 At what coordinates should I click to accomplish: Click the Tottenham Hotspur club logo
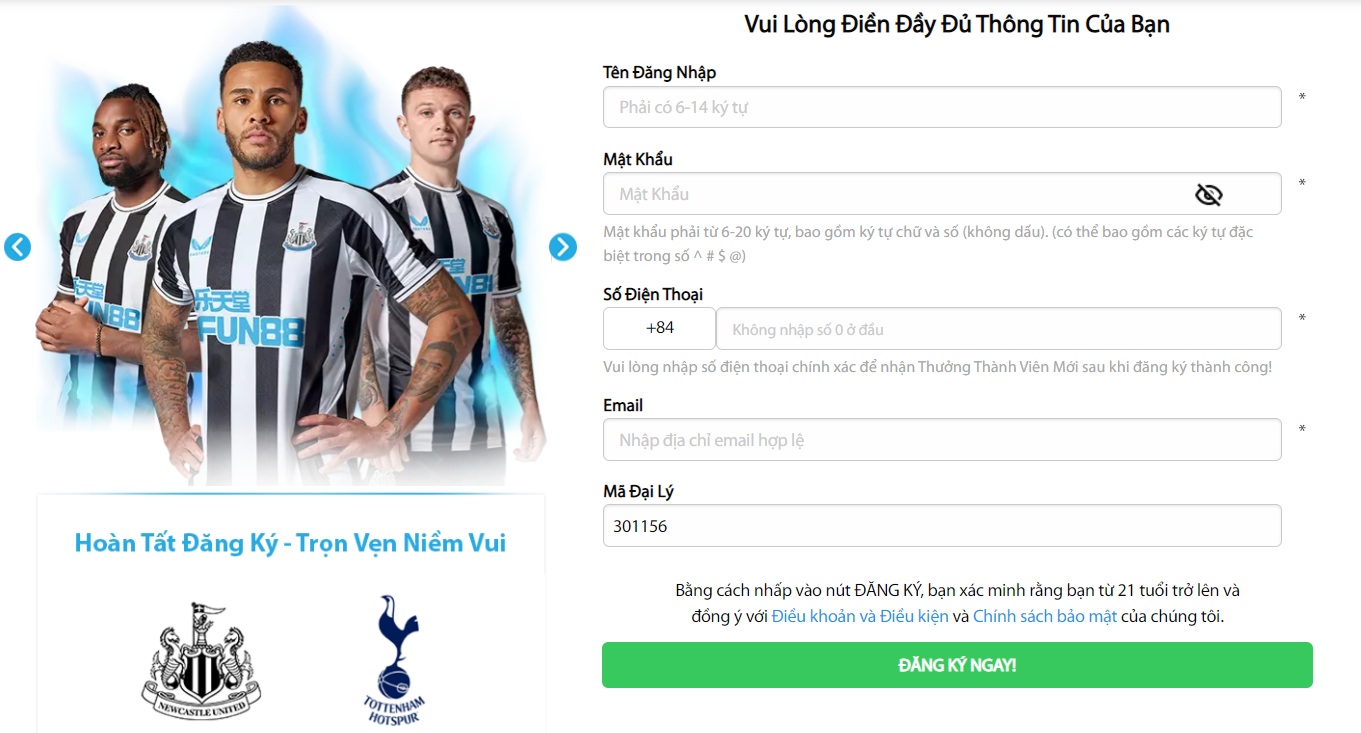394,661
